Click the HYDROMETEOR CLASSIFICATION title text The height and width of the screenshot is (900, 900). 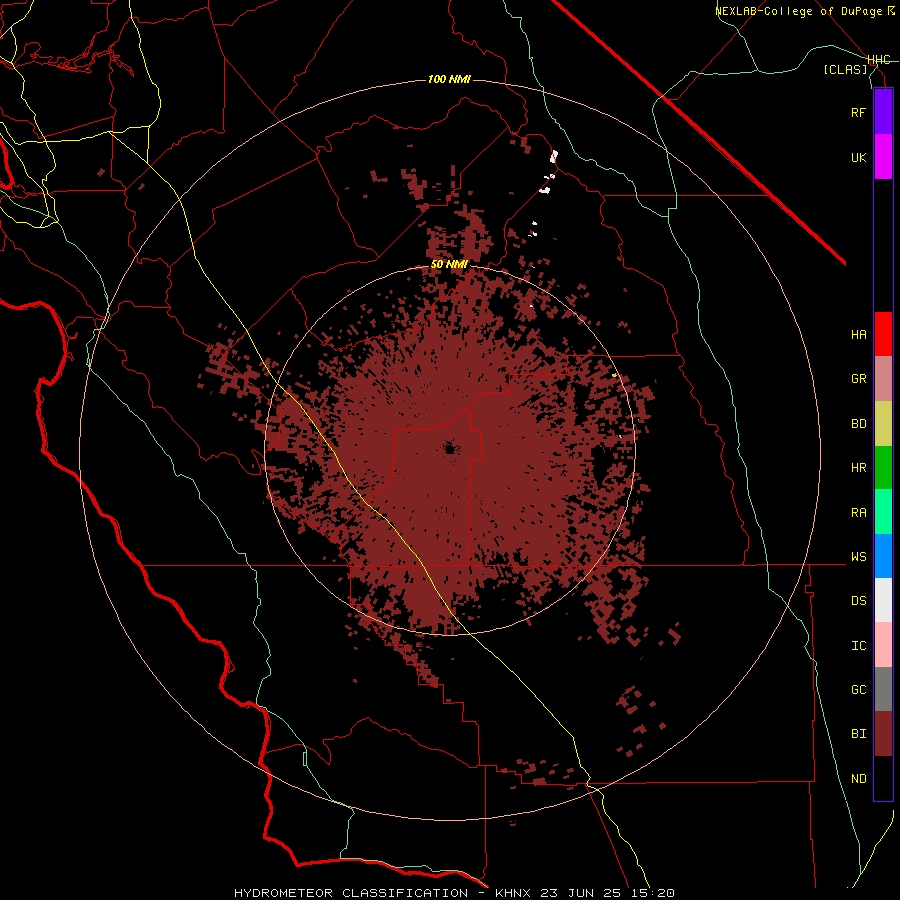click(x=351, y=893)
